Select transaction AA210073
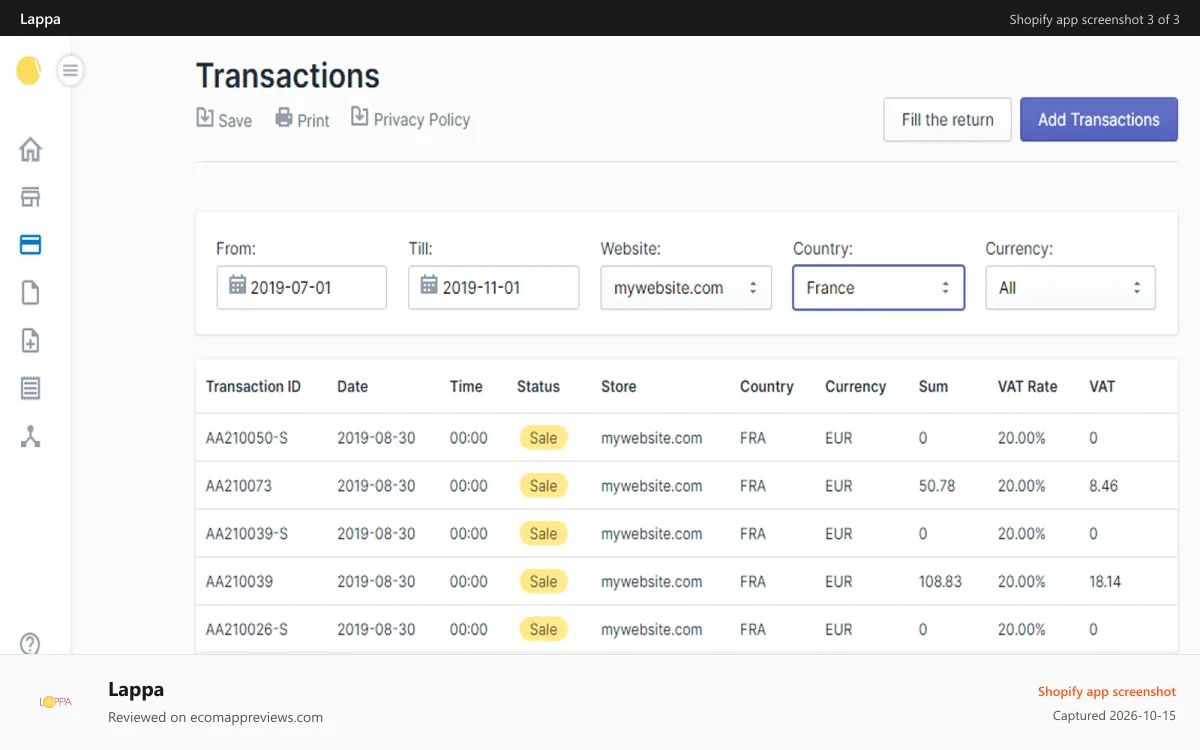This screenshot has height=750, width=1200. click(239, 486)
